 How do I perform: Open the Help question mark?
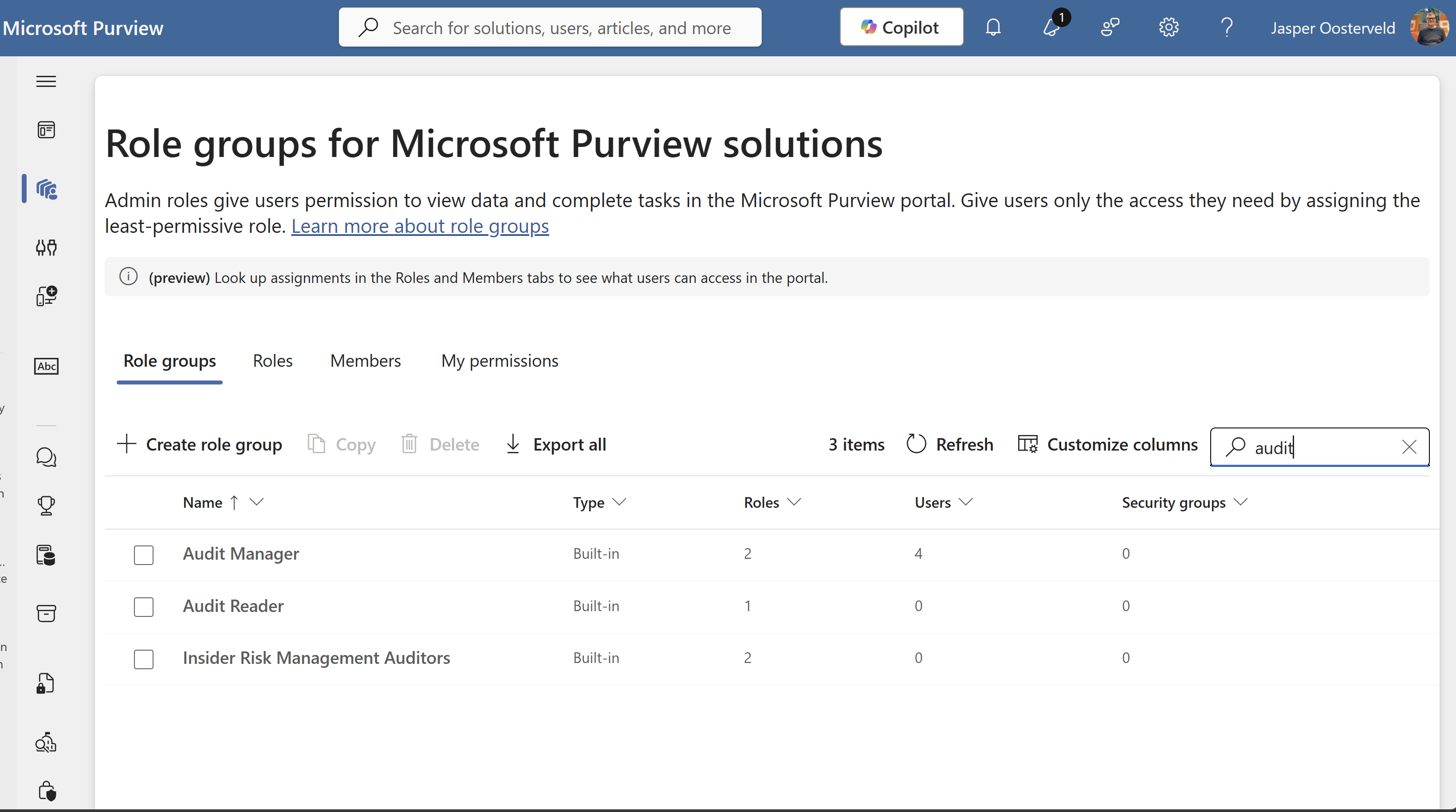1227,27
